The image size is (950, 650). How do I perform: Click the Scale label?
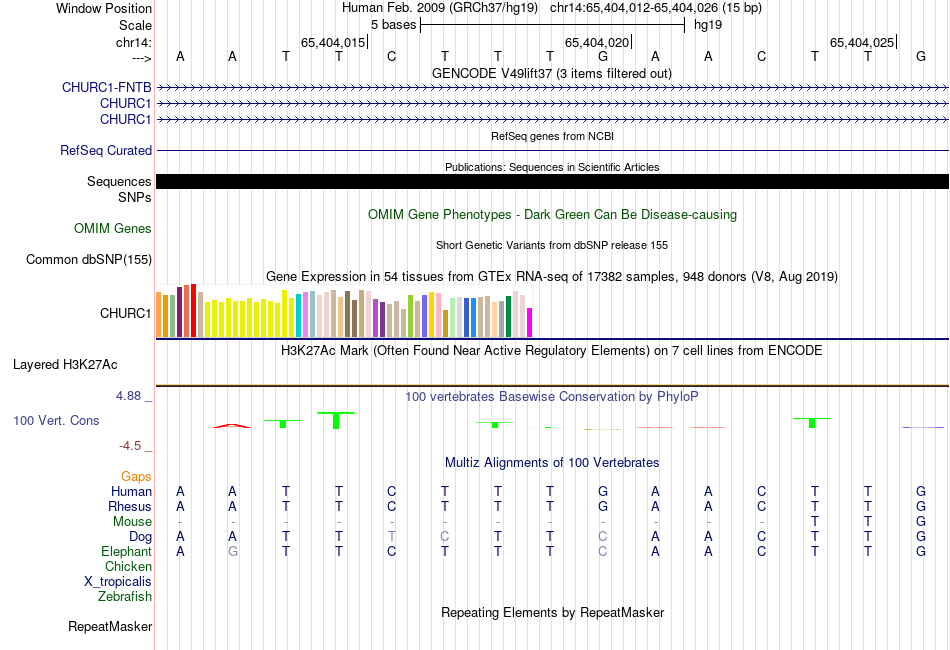[x=135, y=25]
